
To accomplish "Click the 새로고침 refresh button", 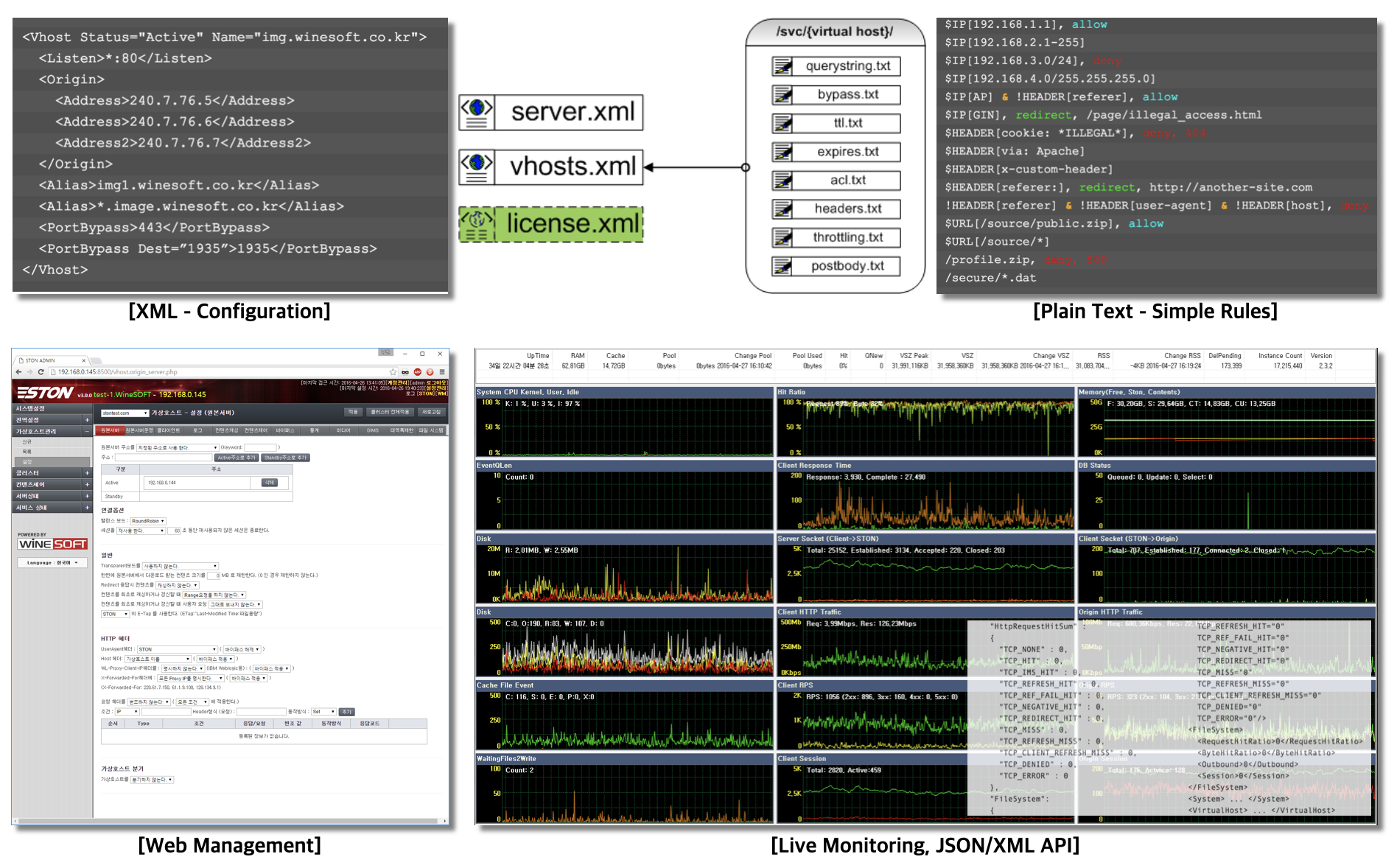I will click(x=431, y=412).
